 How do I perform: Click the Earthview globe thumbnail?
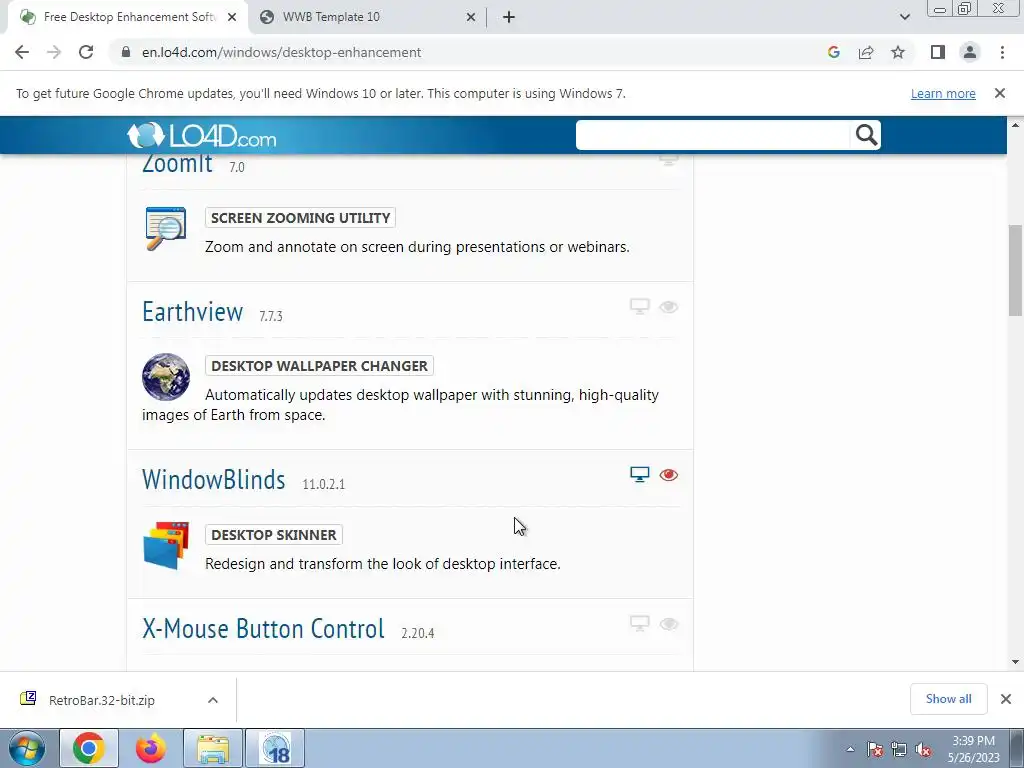point(166,377)
